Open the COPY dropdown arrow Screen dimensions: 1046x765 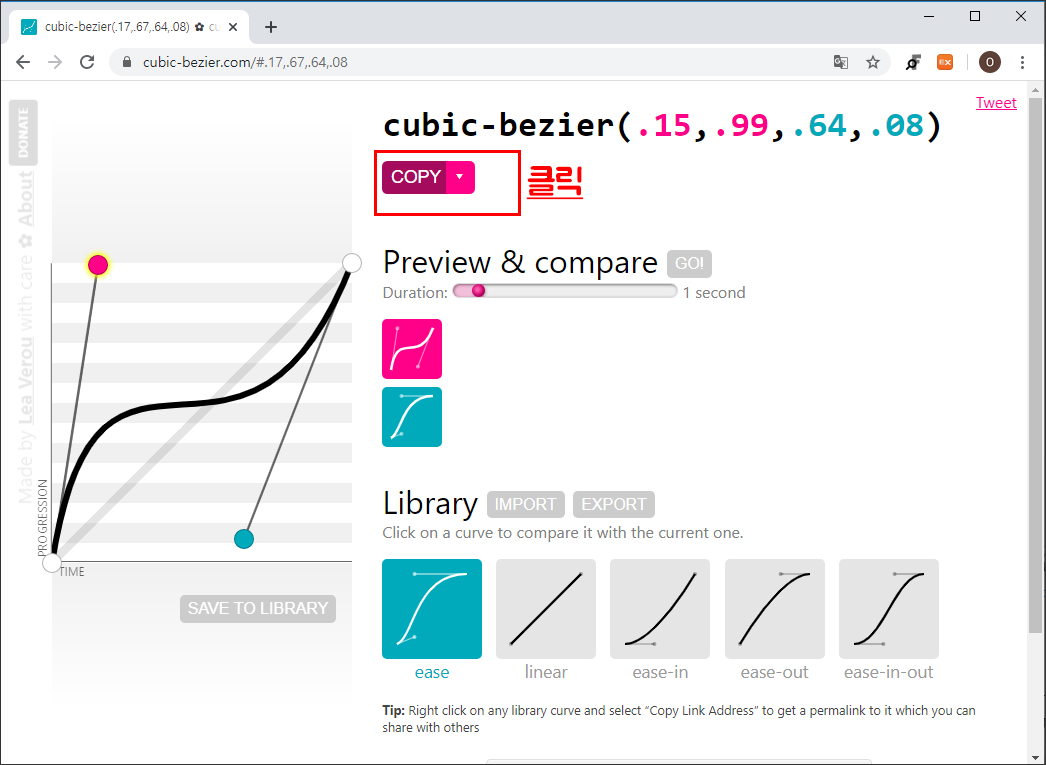[460, 177]
